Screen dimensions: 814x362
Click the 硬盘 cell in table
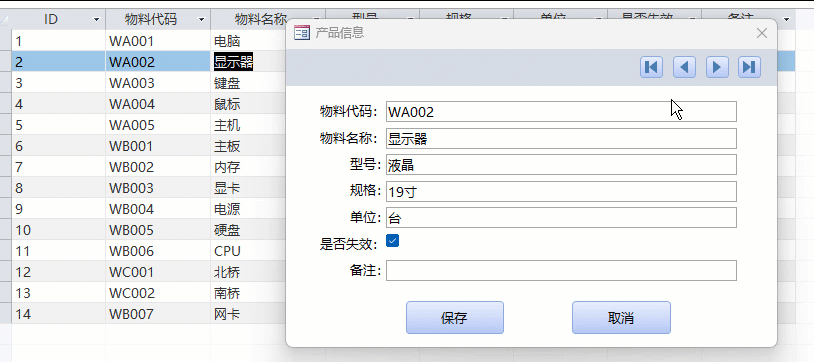point(248,230)
